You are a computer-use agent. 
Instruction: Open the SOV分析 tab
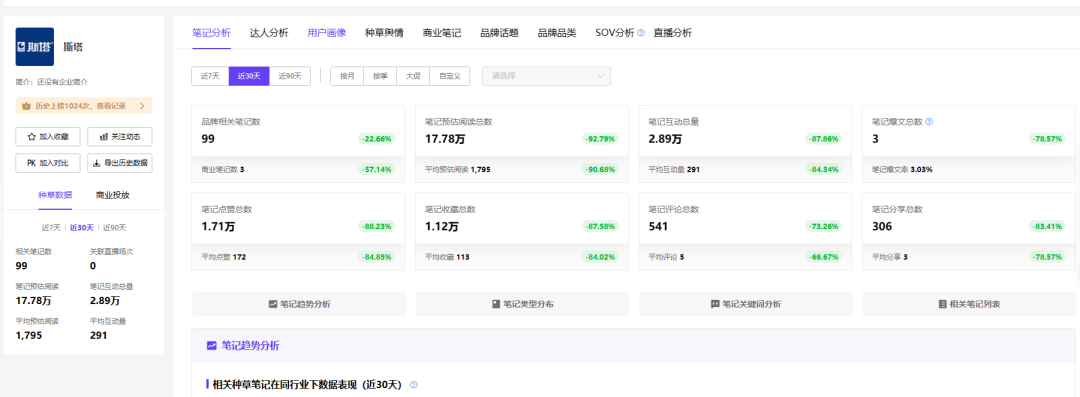click(614, 32)
